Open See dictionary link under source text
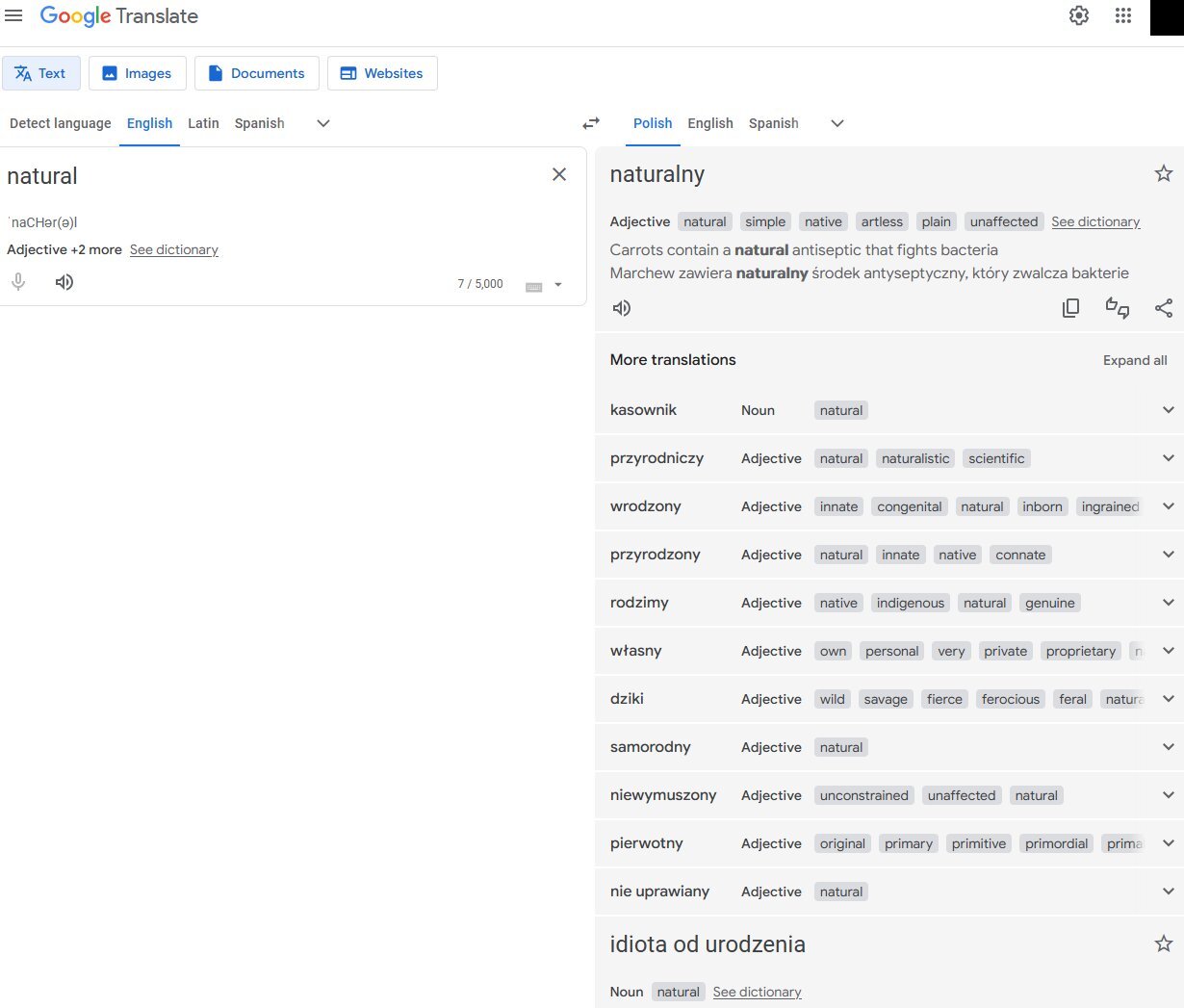 174,249
